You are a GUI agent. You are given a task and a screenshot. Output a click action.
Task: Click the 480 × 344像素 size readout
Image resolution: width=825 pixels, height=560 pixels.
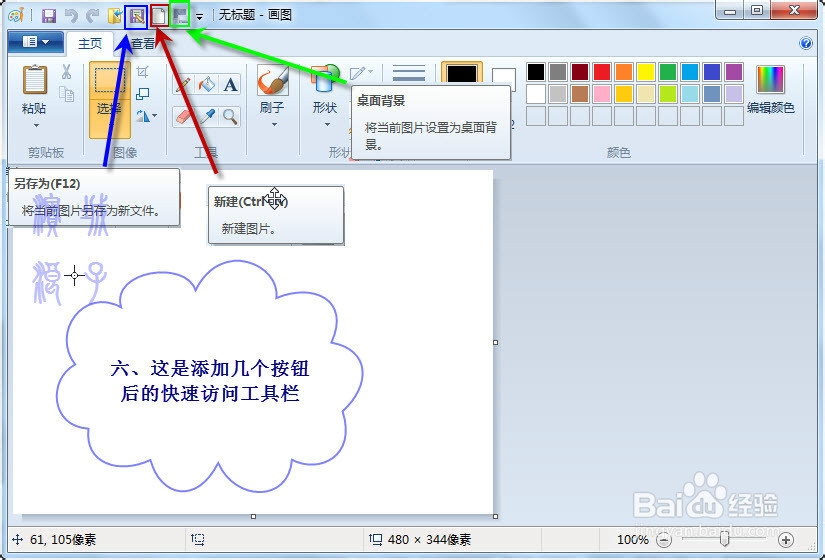coord(429,539)
